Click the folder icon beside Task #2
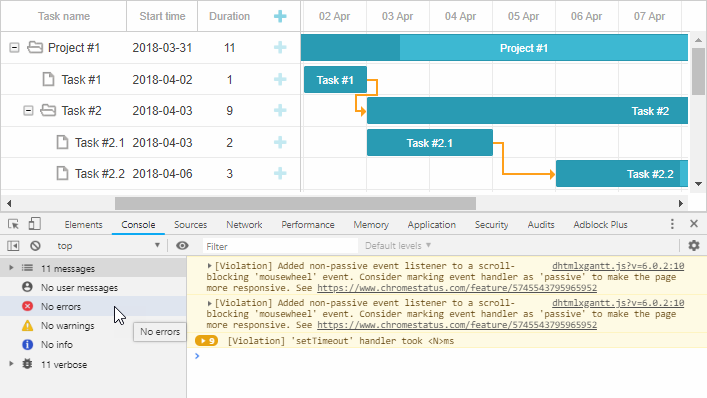 point(48,110)
